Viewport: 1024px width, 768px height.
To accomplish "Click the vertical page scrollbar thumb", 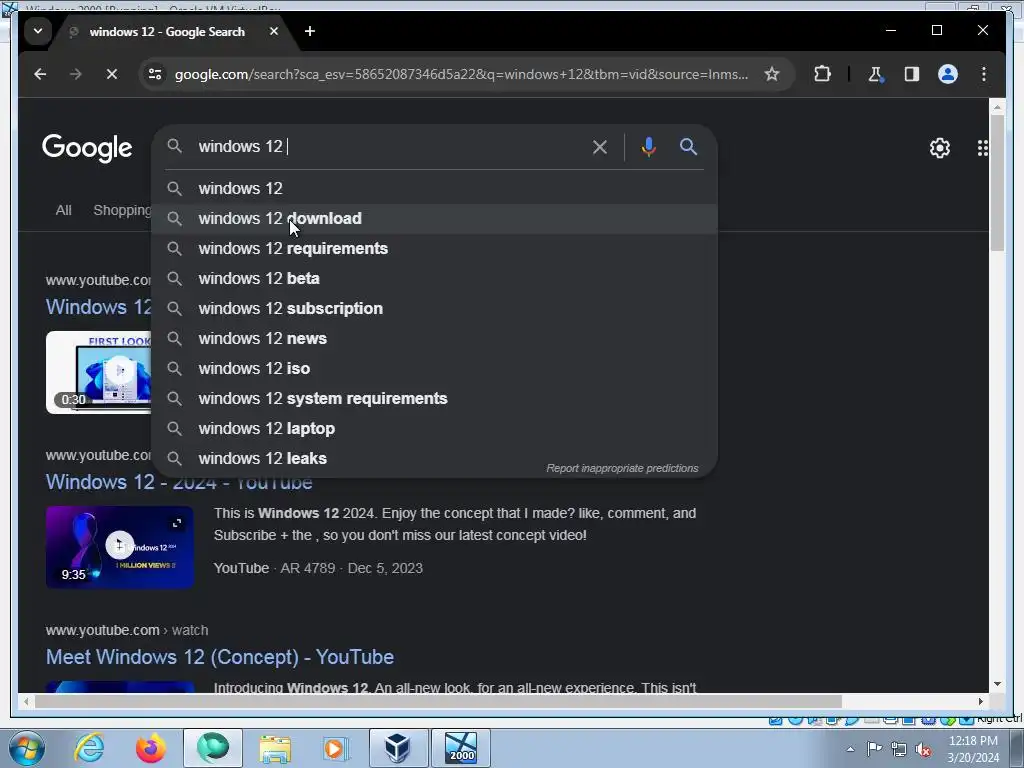I will click(997, 183).
